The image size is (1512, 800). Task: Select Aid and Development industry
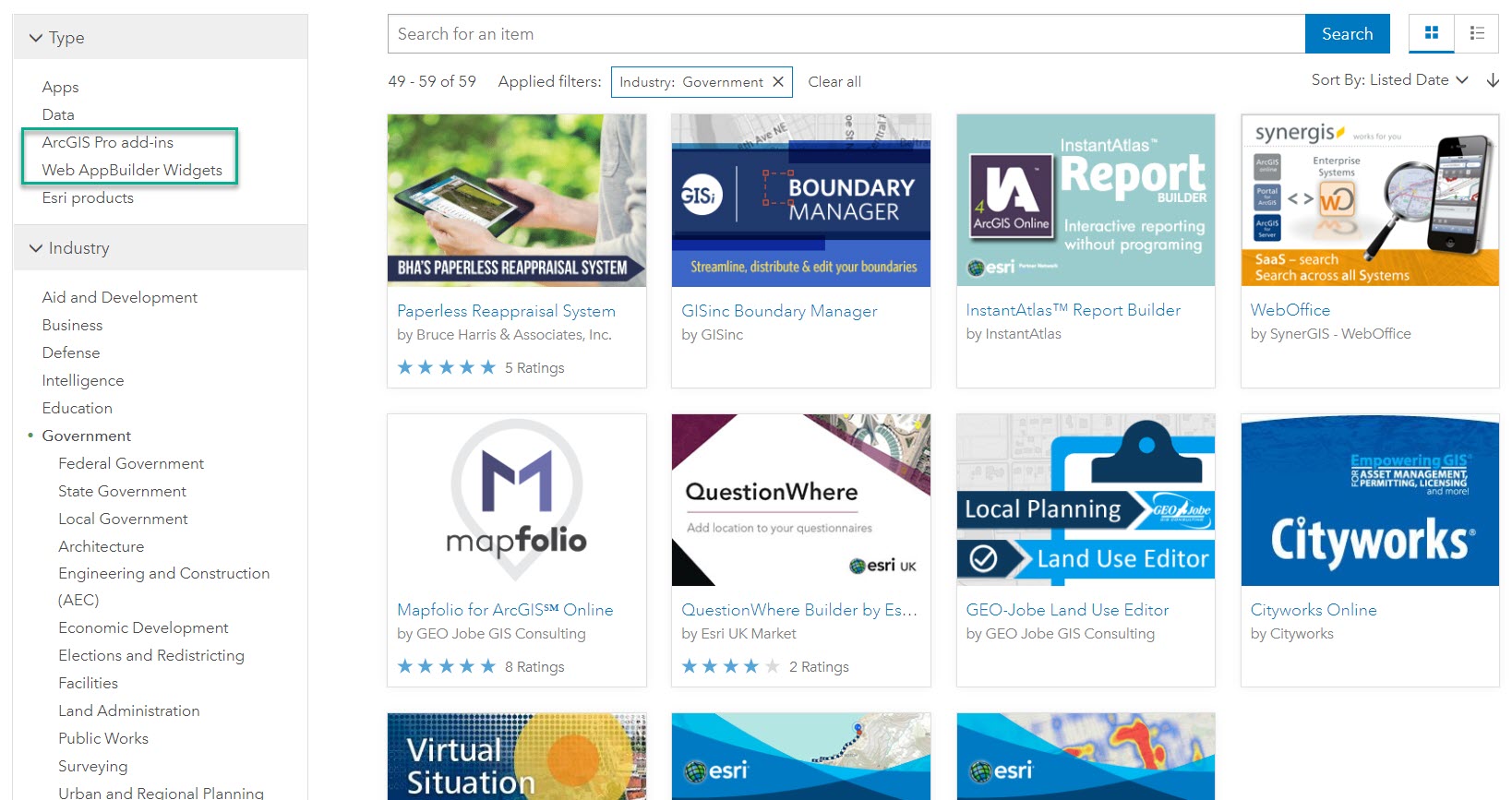pos(119,297)
